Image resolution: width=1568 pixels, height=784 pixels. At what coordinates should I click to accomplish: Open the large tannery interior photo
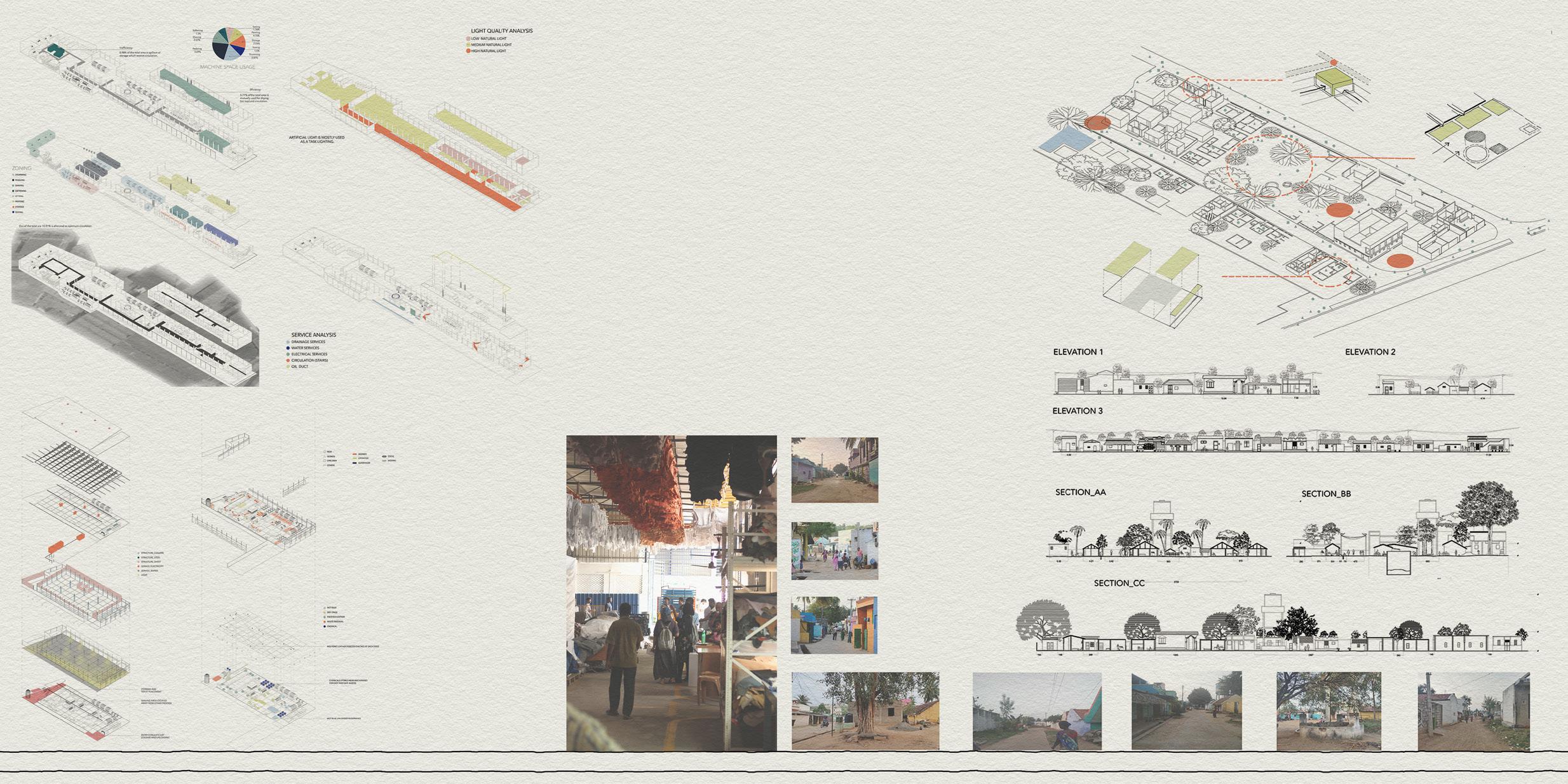coord(671,593)
